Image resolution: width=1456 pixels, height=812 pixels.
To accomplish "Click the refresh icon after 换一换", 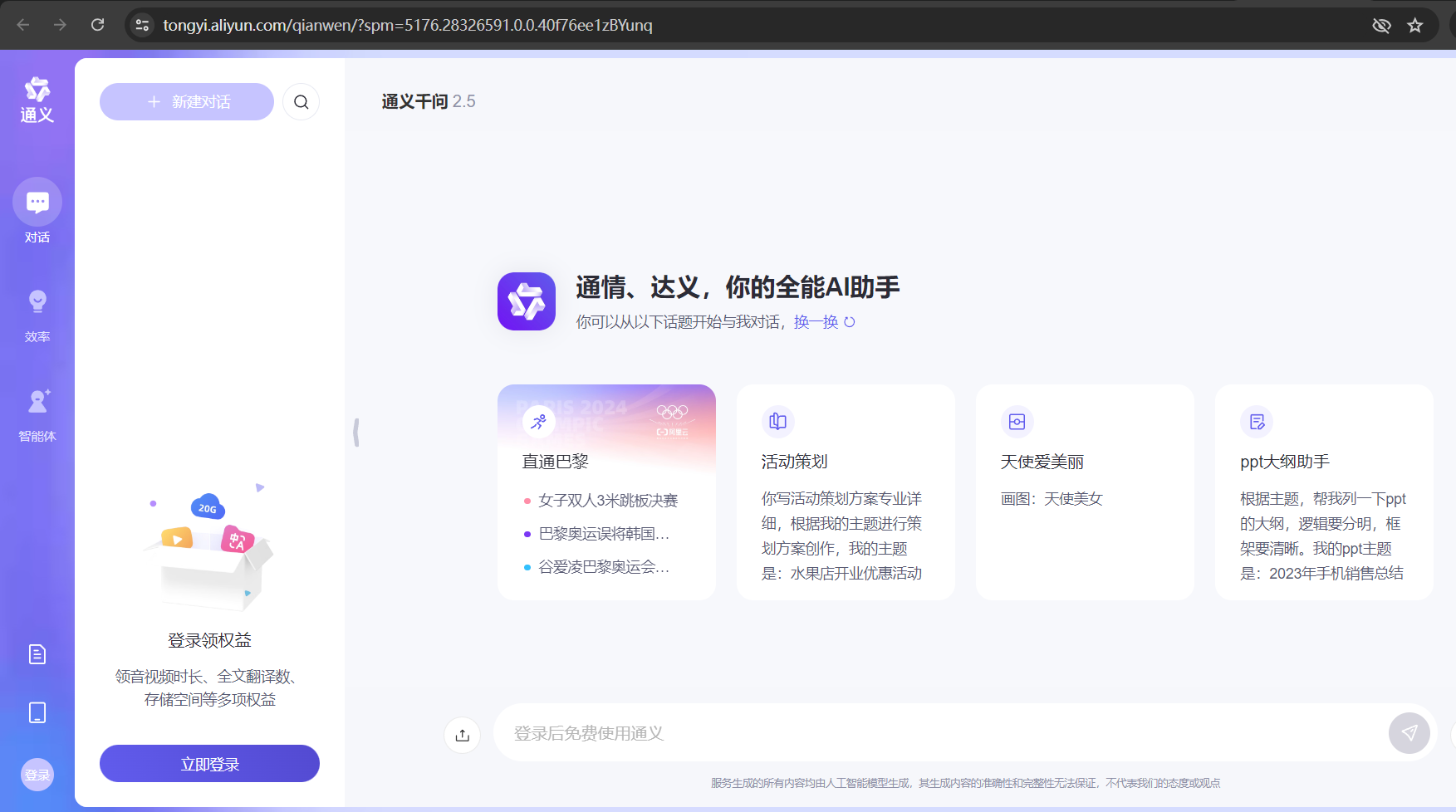I will (x=850, y=322).
